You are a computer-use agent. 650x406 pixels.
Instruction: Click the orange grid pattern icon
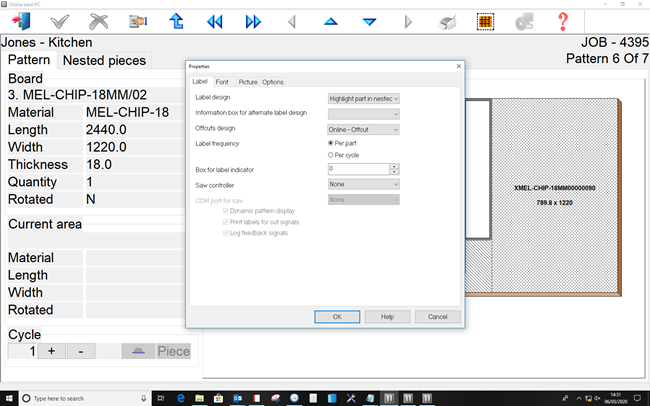coord(485,21)
